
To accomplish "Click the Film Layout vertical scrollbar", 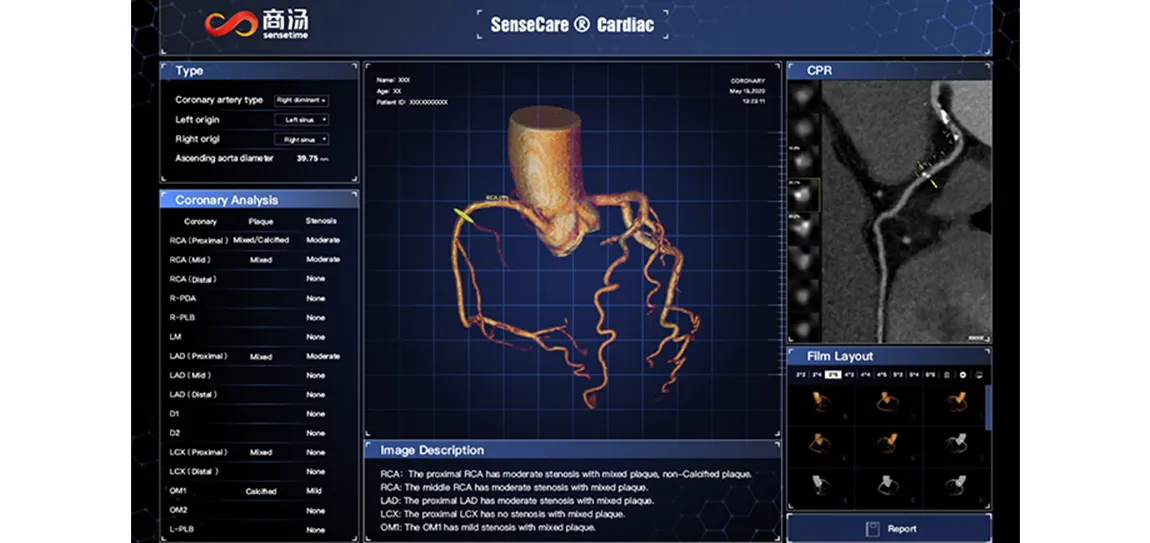I will pos(988,407).
